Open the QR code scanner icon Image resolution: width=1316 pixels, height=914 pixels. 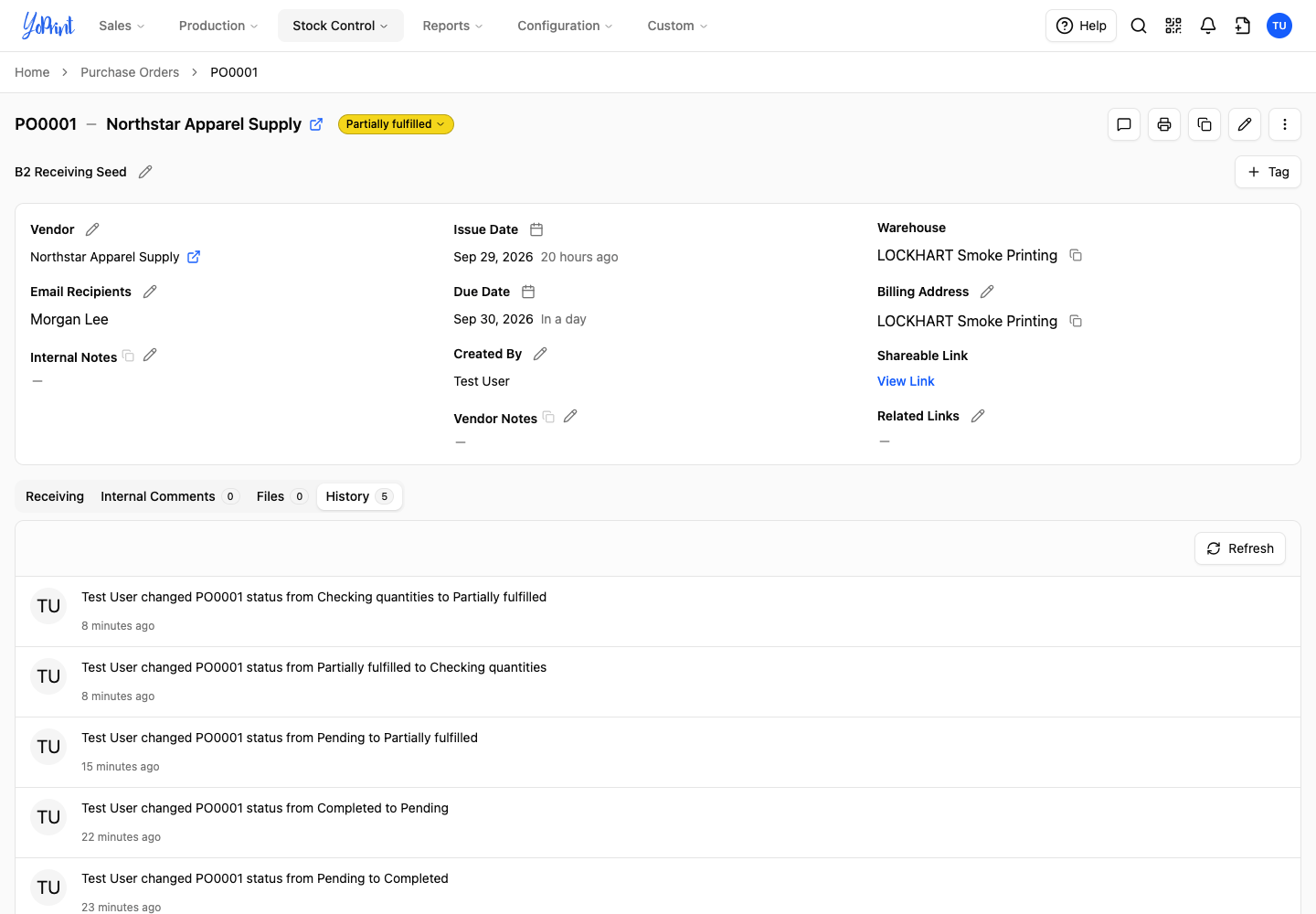[x=1173, y=26]
